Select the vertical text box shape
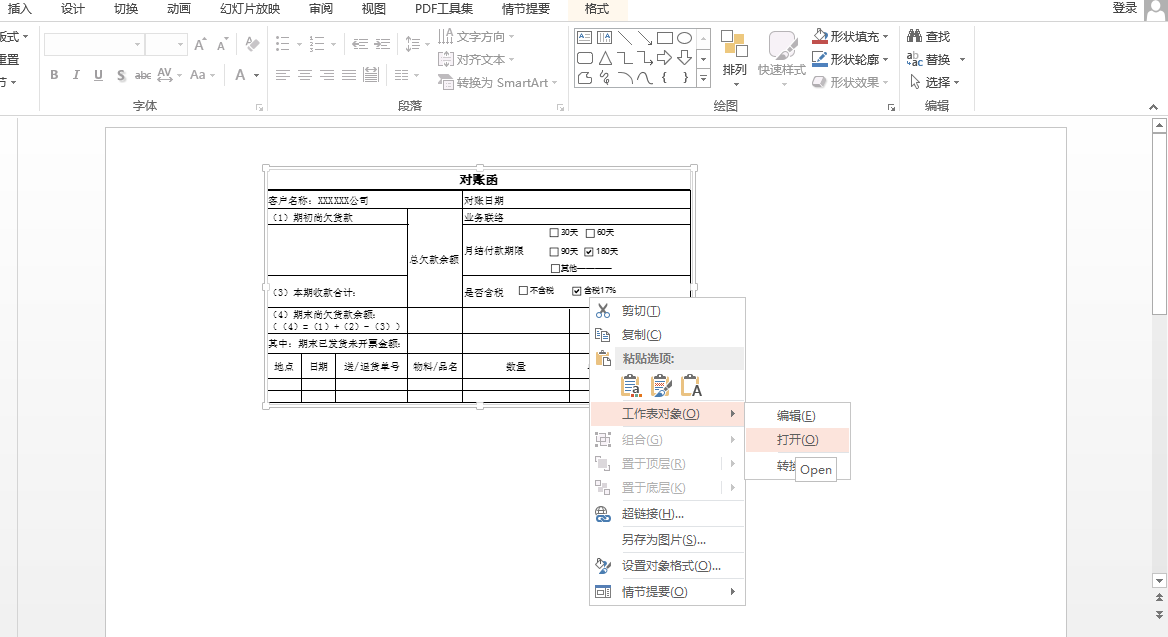Viewport: 1168px width, 637px height. coord(604,37)
